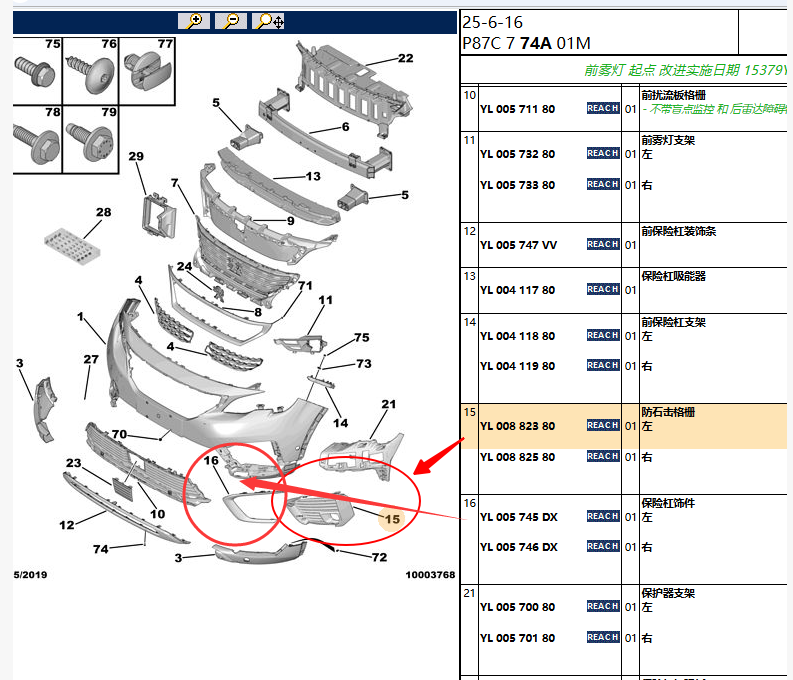This screenshot has width=793, height=680.
Task: Click REACH badge for YL 005 701 80
Action: [603, 637]
